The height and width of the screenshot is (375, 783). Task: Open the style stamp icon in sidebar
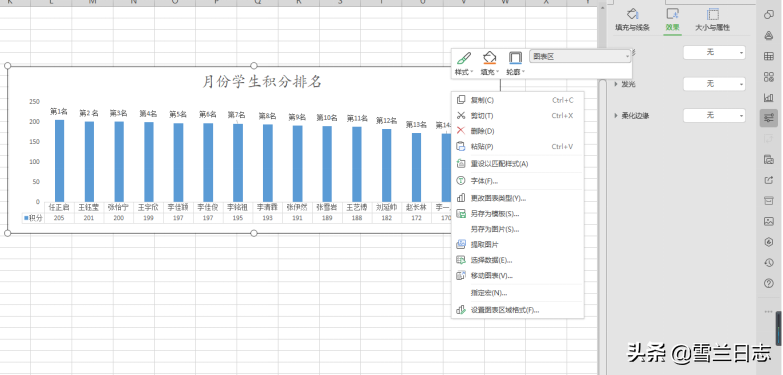tap(769, 35)
